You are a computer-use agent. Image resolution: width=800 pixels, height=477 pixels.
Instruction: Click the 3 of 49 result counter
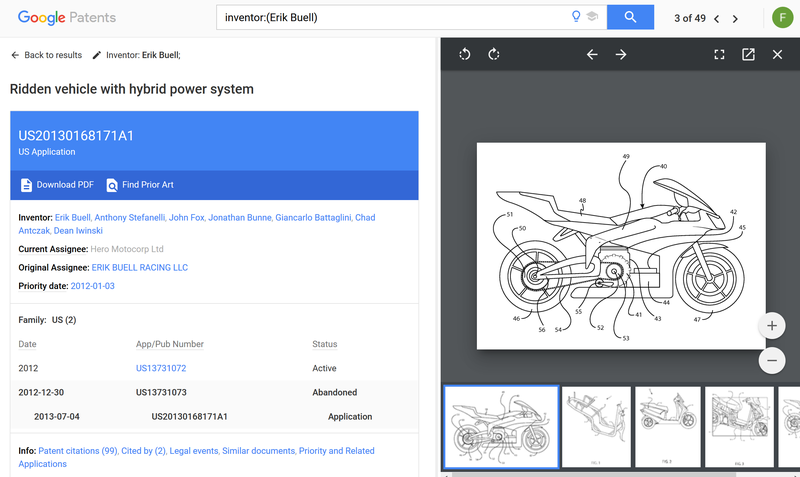point(690,18)
